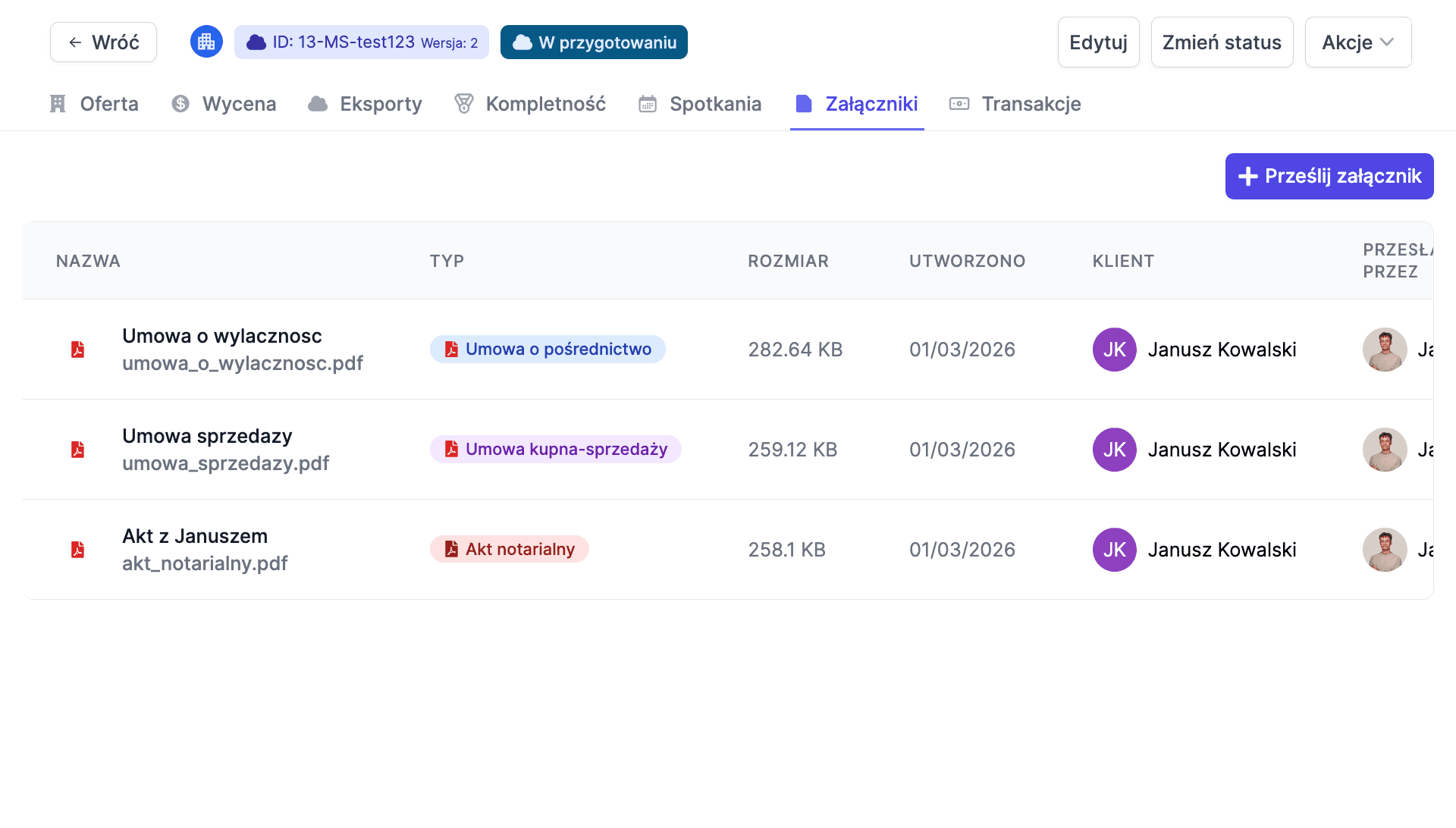The height and width of the screenshot is (828, 1456).
Task: Click the Umowa kupna-sprzedaży type badge
Action: tap(555, 450)
